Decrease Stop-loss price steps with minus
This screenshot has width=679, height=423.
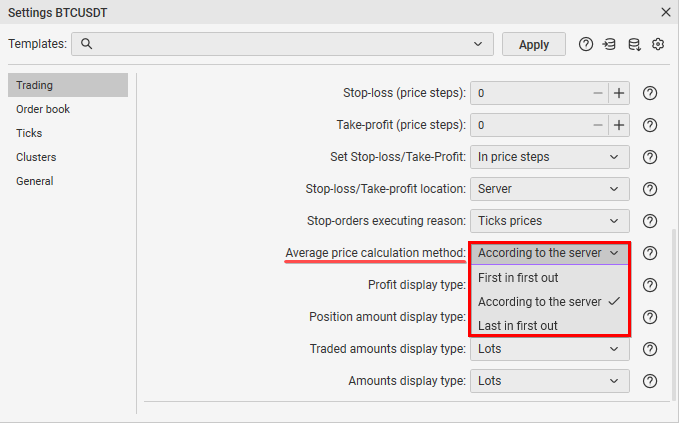pyautogui.click(x=598, y=93)
